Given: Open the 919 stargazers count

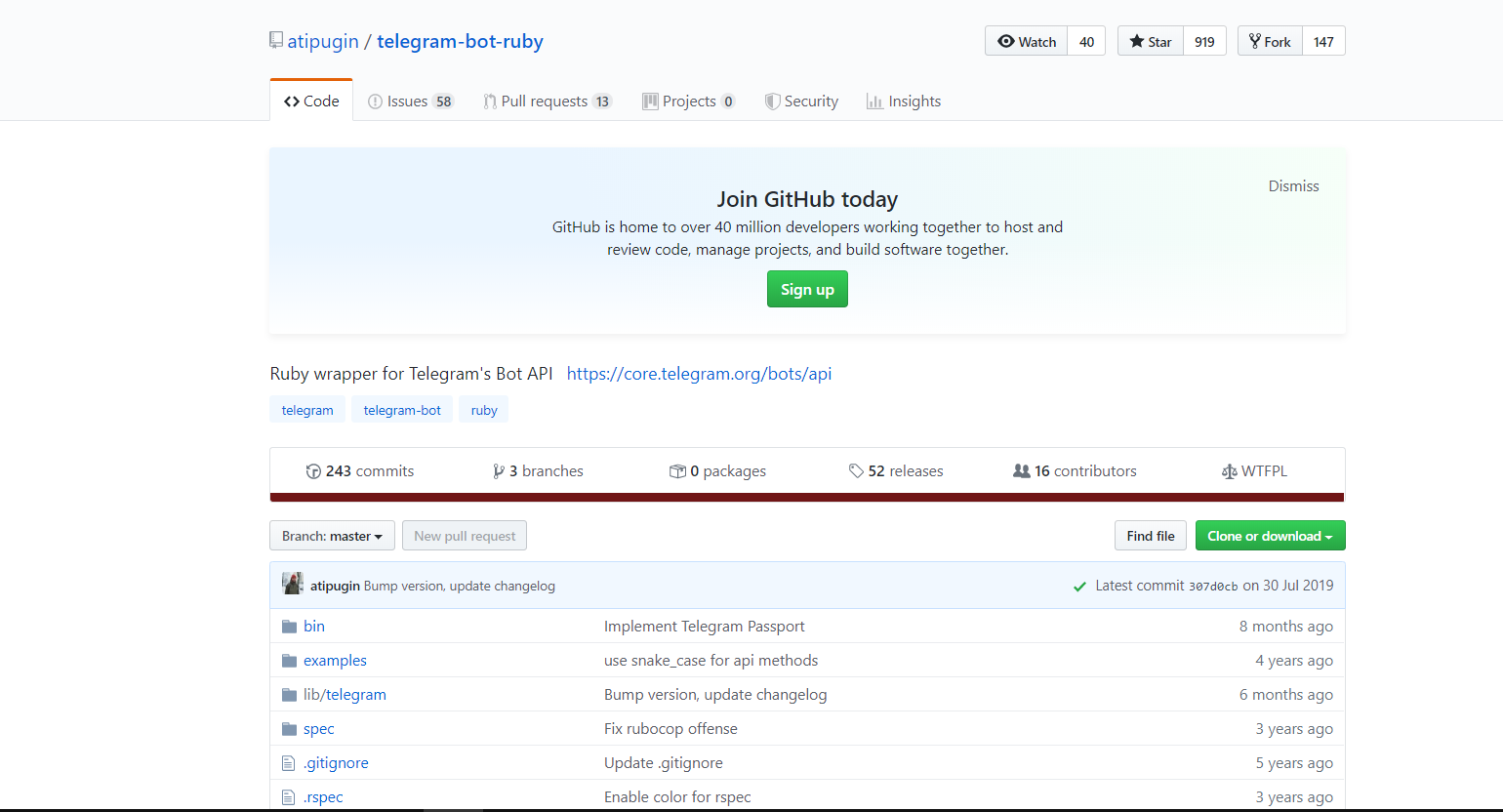Looking at the screenshot, I should click(x=1204, y=41).
